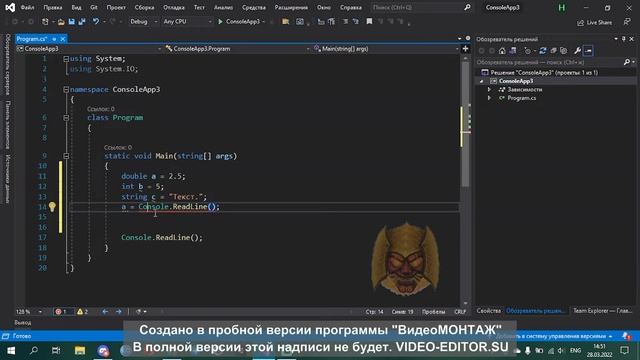Open the ConsoleApp3.Program type dropdown
The height and width of the screenshot is (360, 640).
(238, 49)
